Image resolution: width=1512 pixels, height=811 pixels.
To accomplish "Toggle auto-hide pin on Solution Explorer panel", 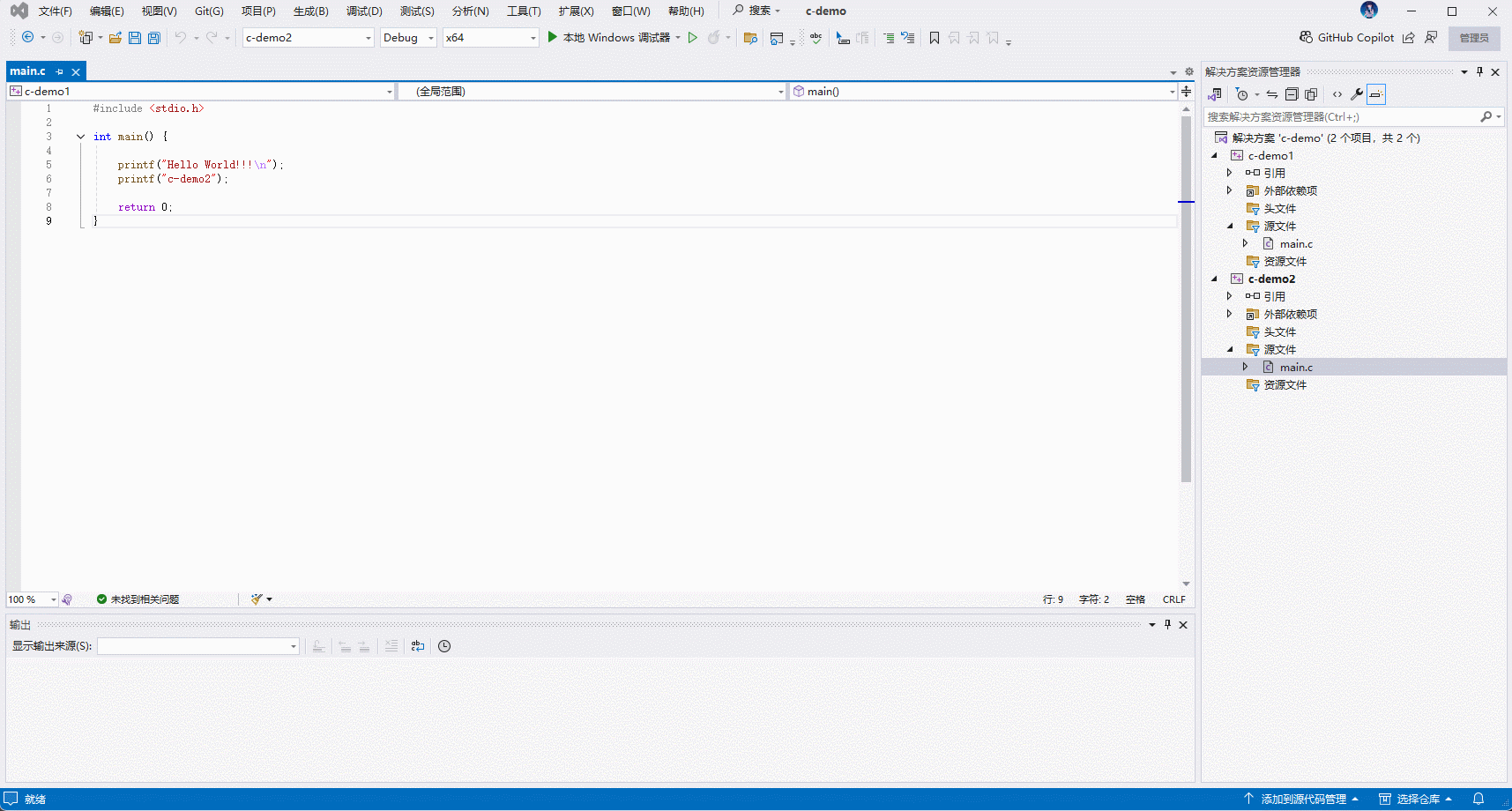I will 1479,72.
